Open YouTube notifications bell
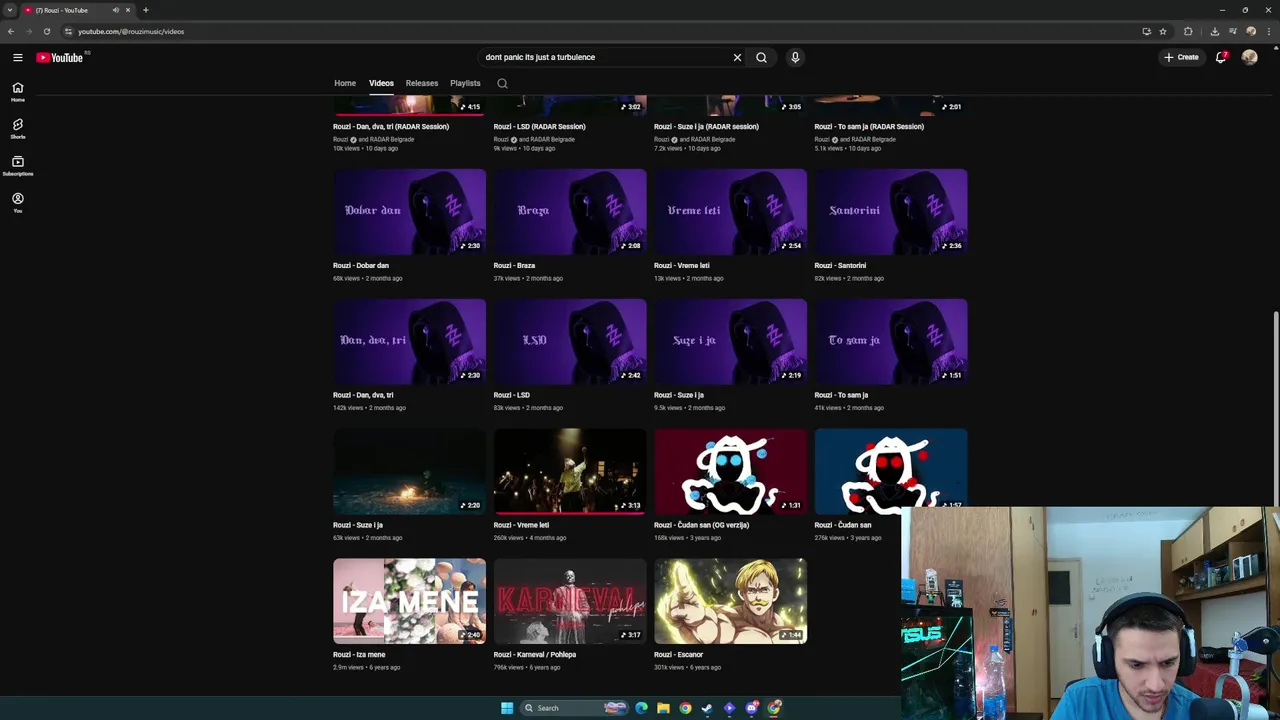The width and height of the screenshot is (1280, 720). click(x=1221, y=57)
